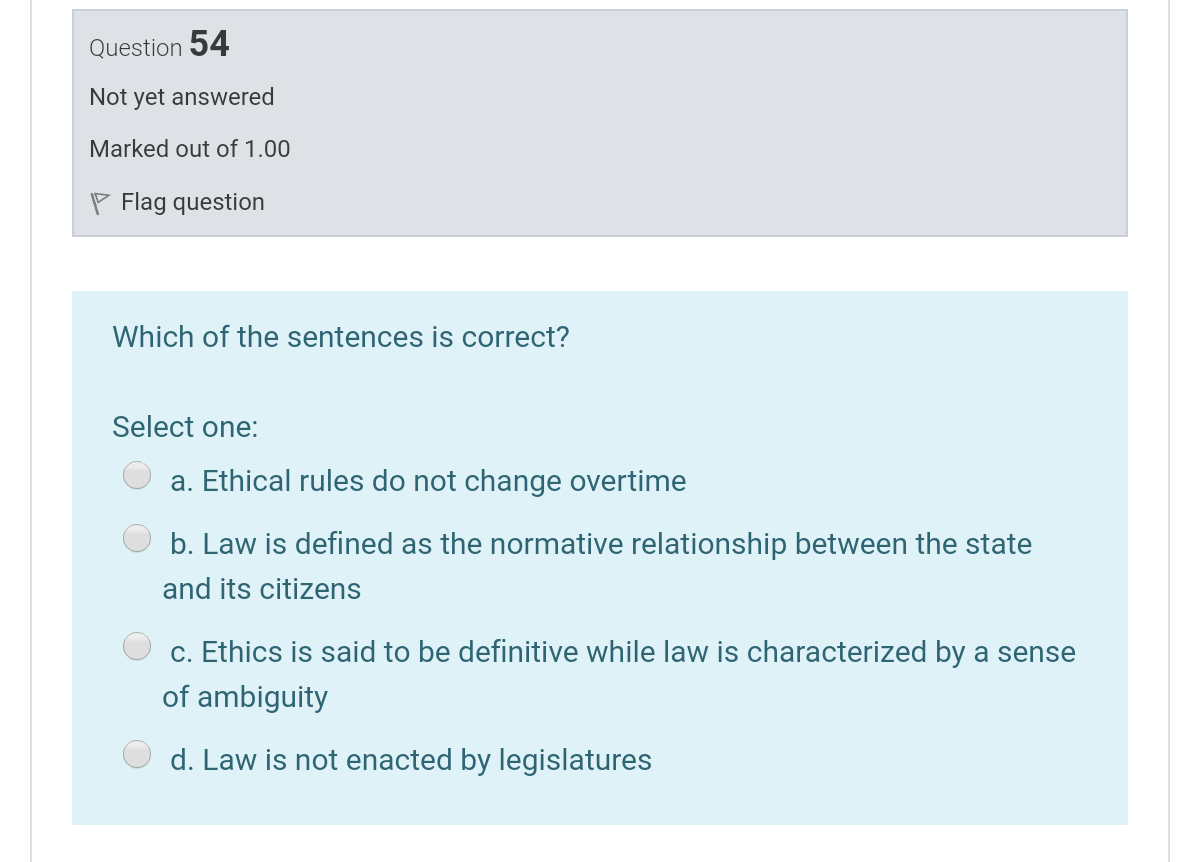Click the 'Not yet answered' status text
Viewport: 1200px width, 862px height.
(x=181, y=97)
